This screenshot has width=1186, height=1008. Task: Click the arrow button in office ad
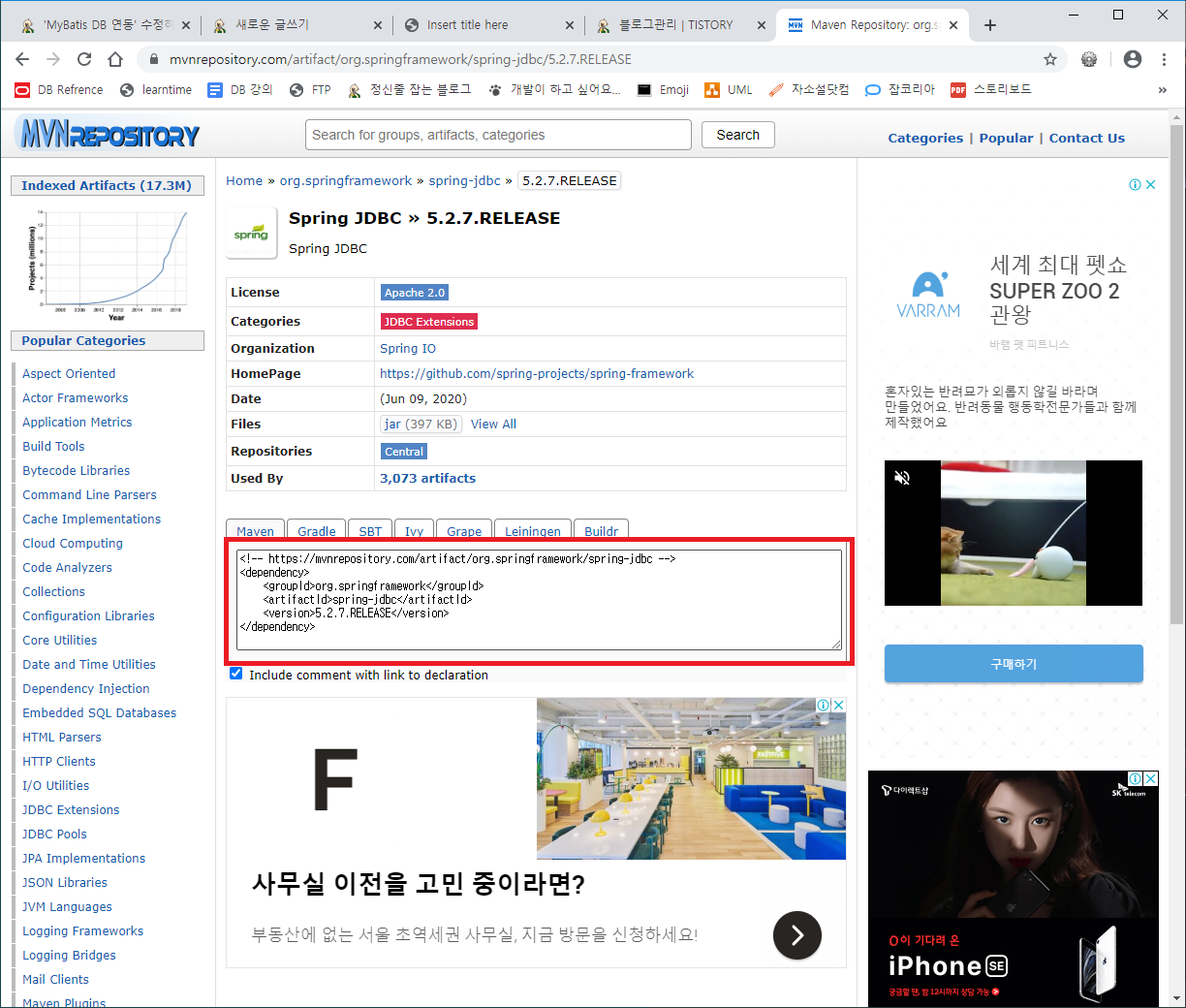coord(797,934)
